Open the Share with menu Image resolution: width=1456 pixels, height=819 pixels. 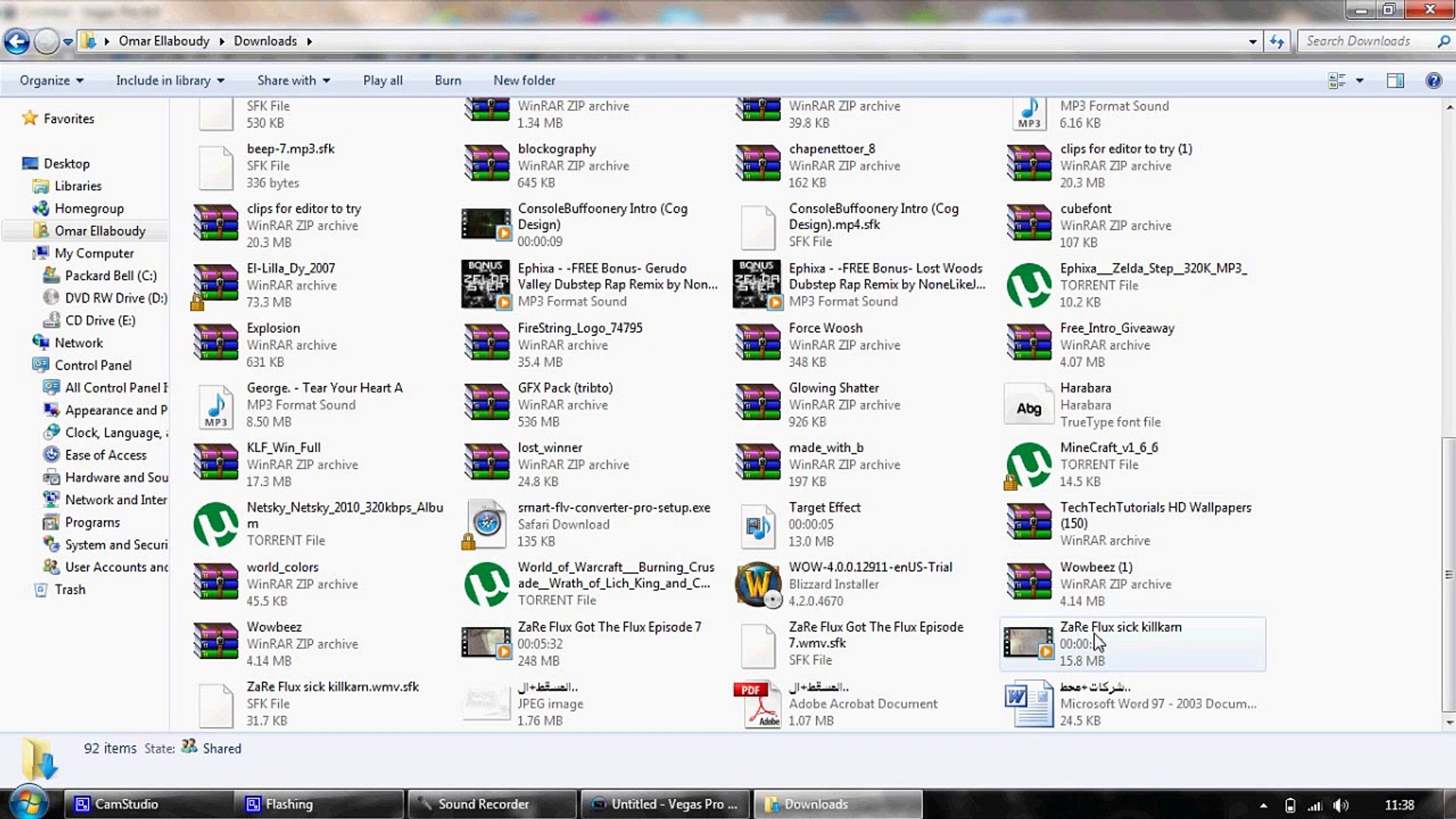coord(293,80)
